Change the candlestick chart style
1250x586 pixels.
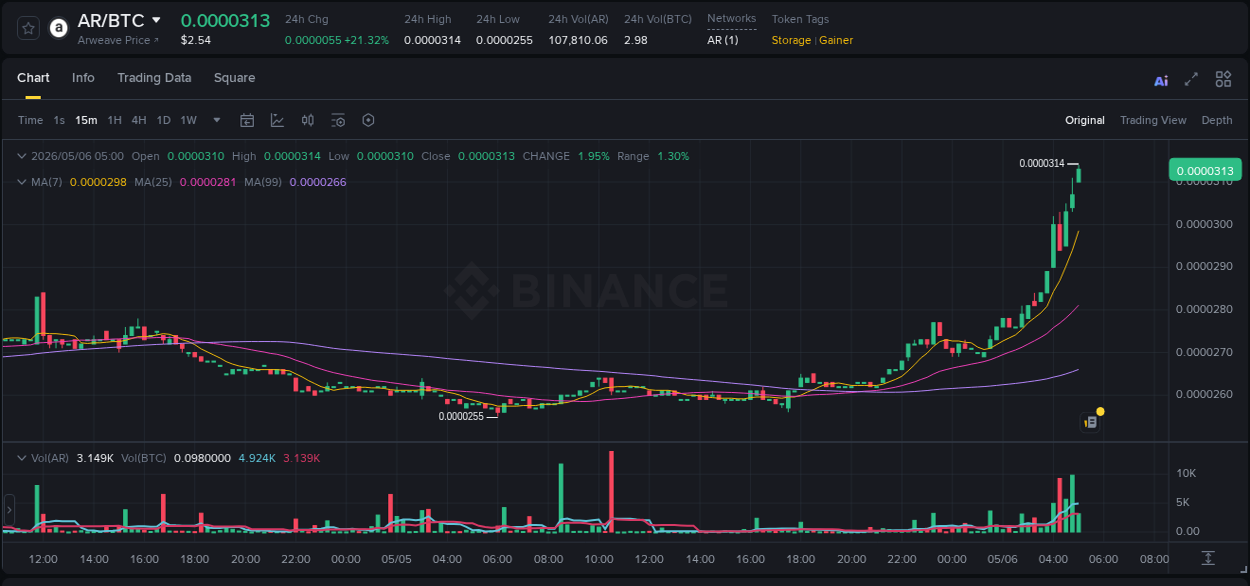308,120
